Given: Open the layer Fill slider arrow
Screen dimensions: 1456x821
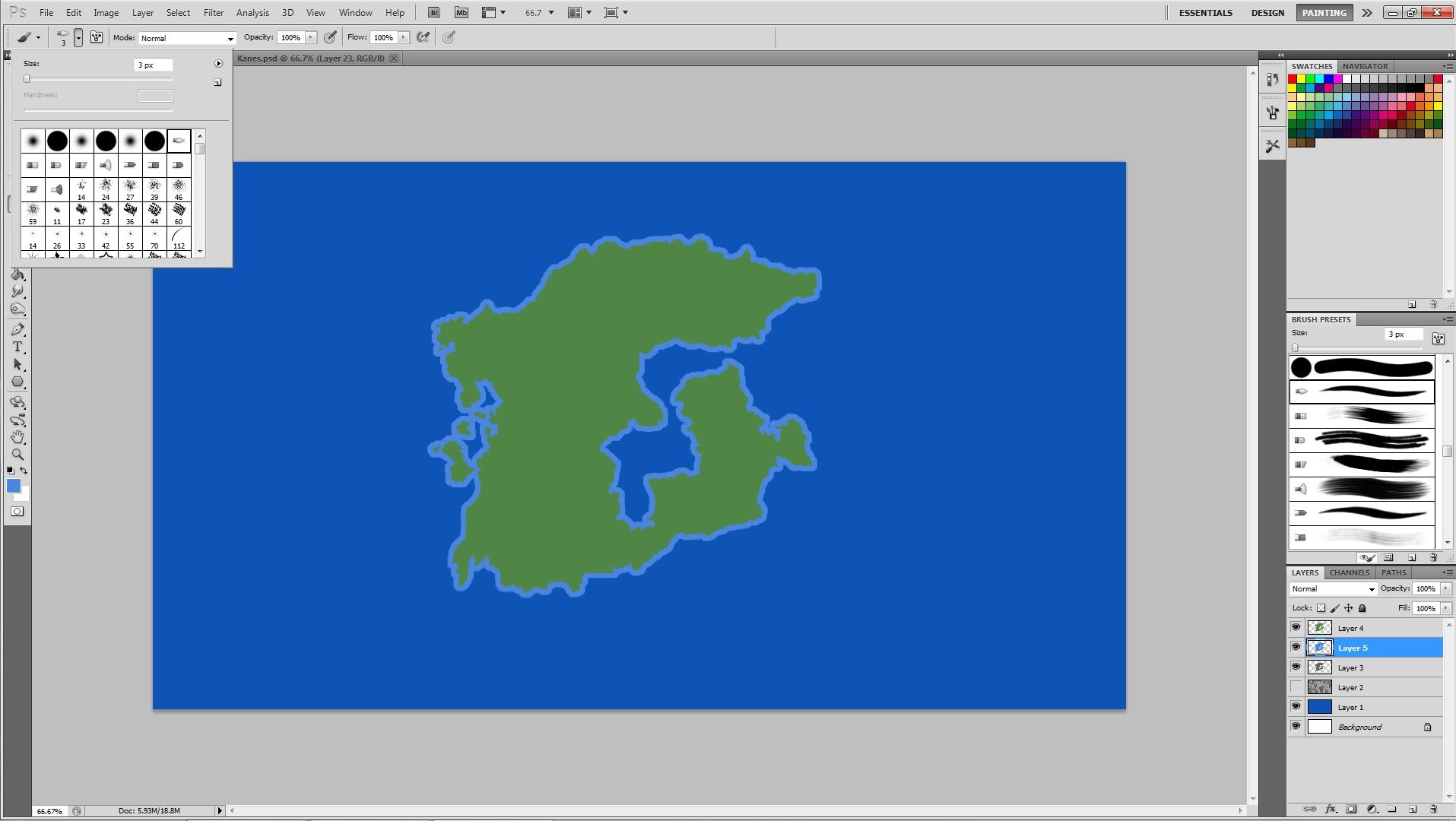Looking at the screenshot, I should [1445, 608].
